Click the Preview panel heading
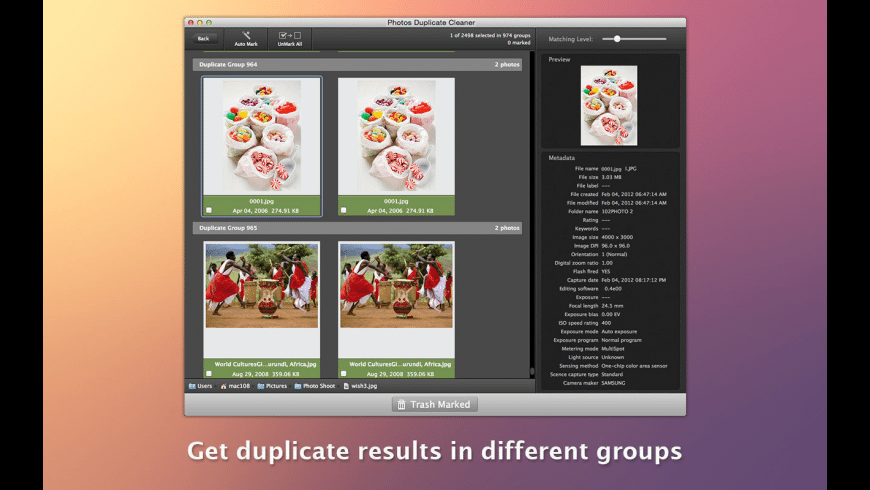Viewport: 870px width, 490px height. 559,59
